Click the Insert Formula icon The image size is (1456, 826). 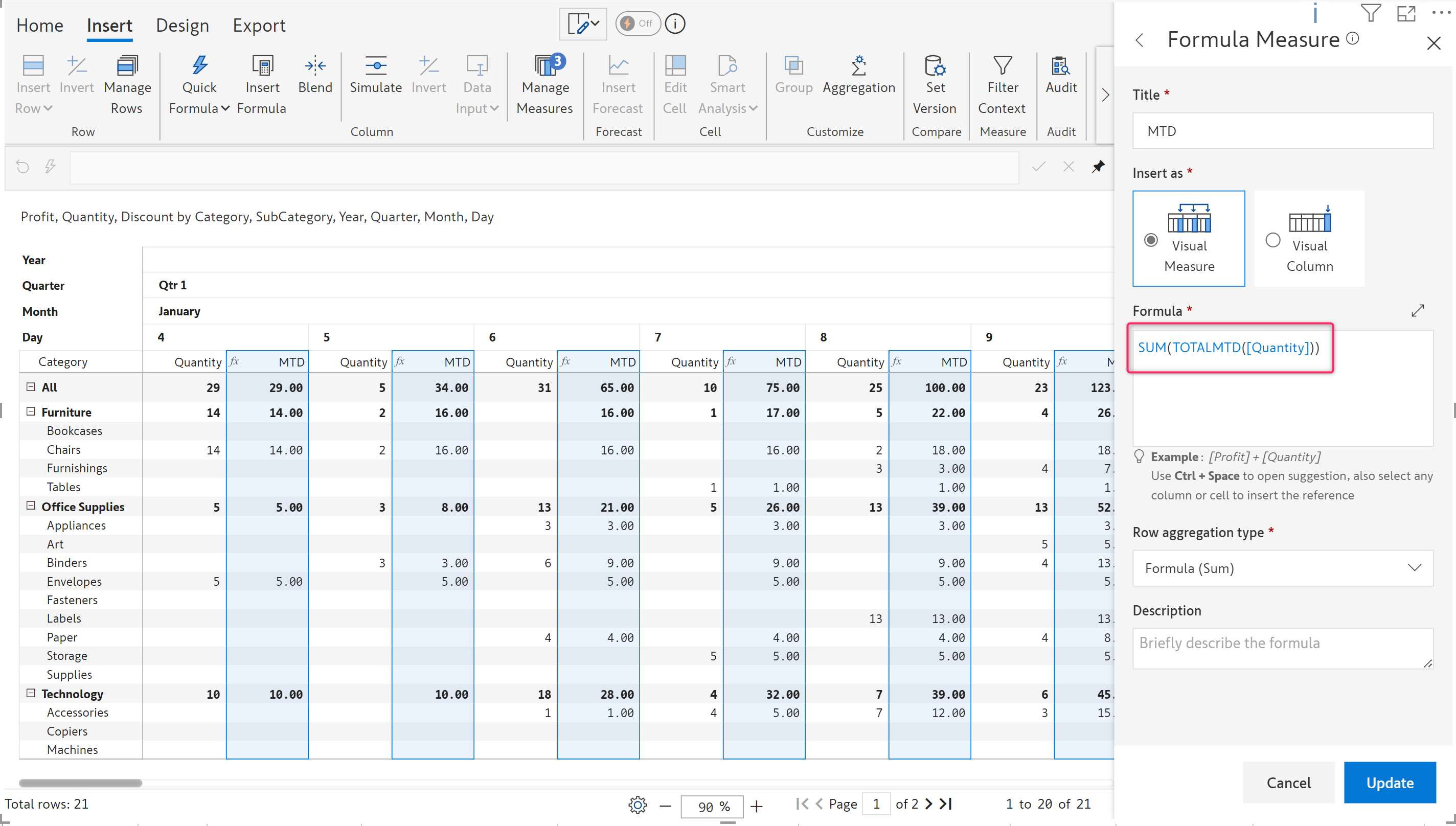tap(262, 67)
